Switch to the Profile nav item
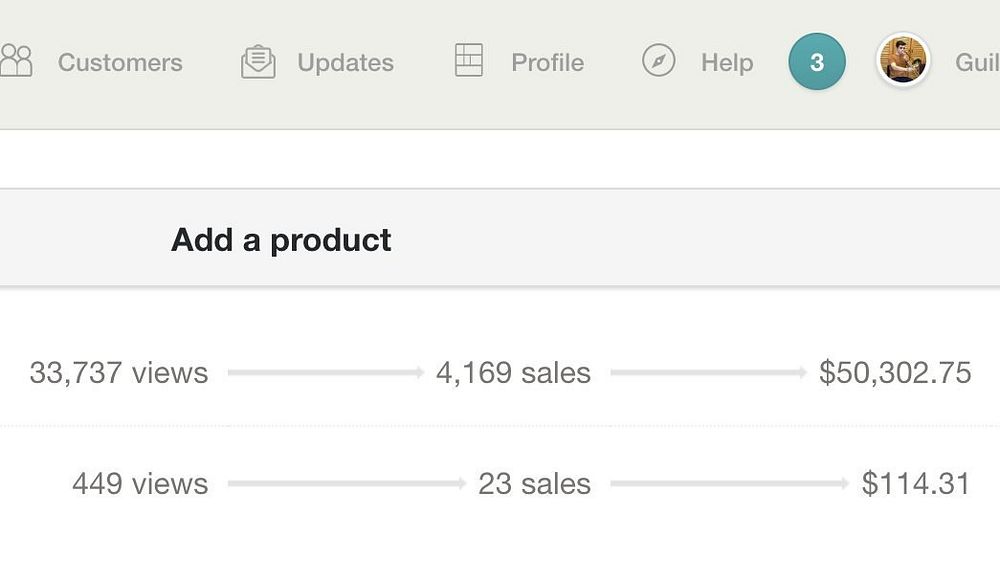 [x=547, y=62]
